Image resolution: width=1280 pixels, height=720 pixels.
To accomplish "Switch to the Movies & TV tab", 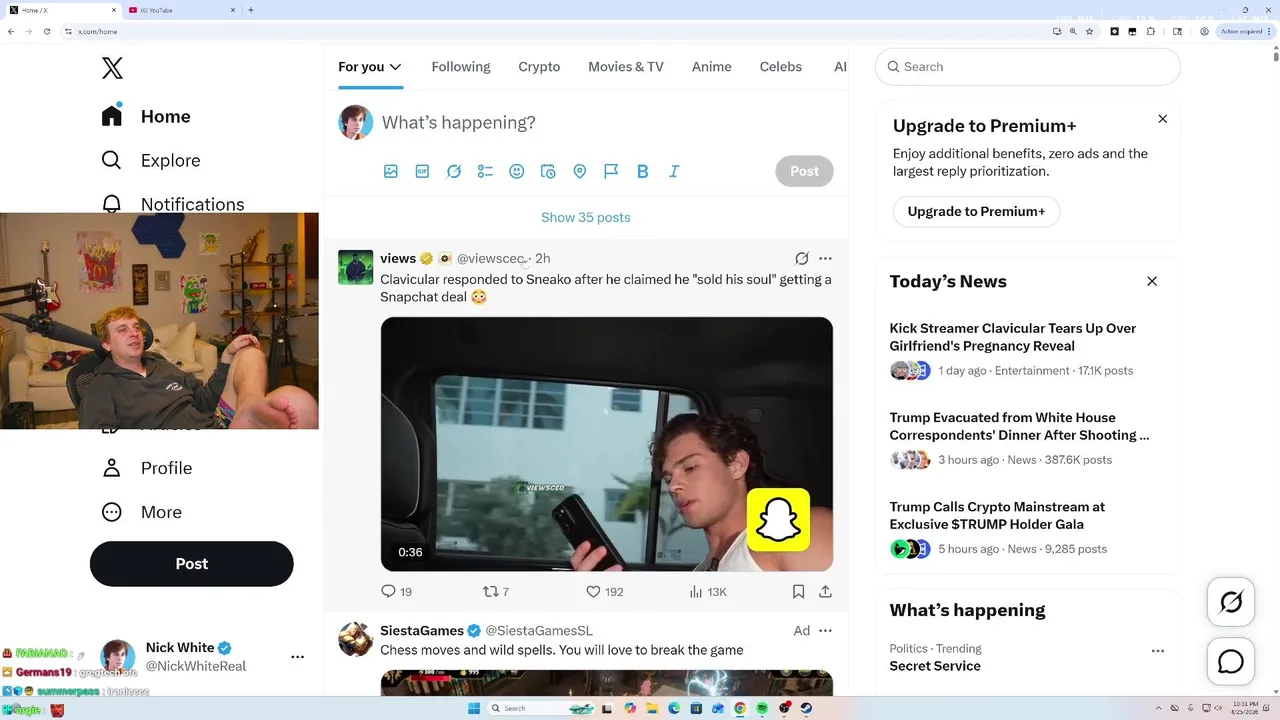I will coord(626,67).
